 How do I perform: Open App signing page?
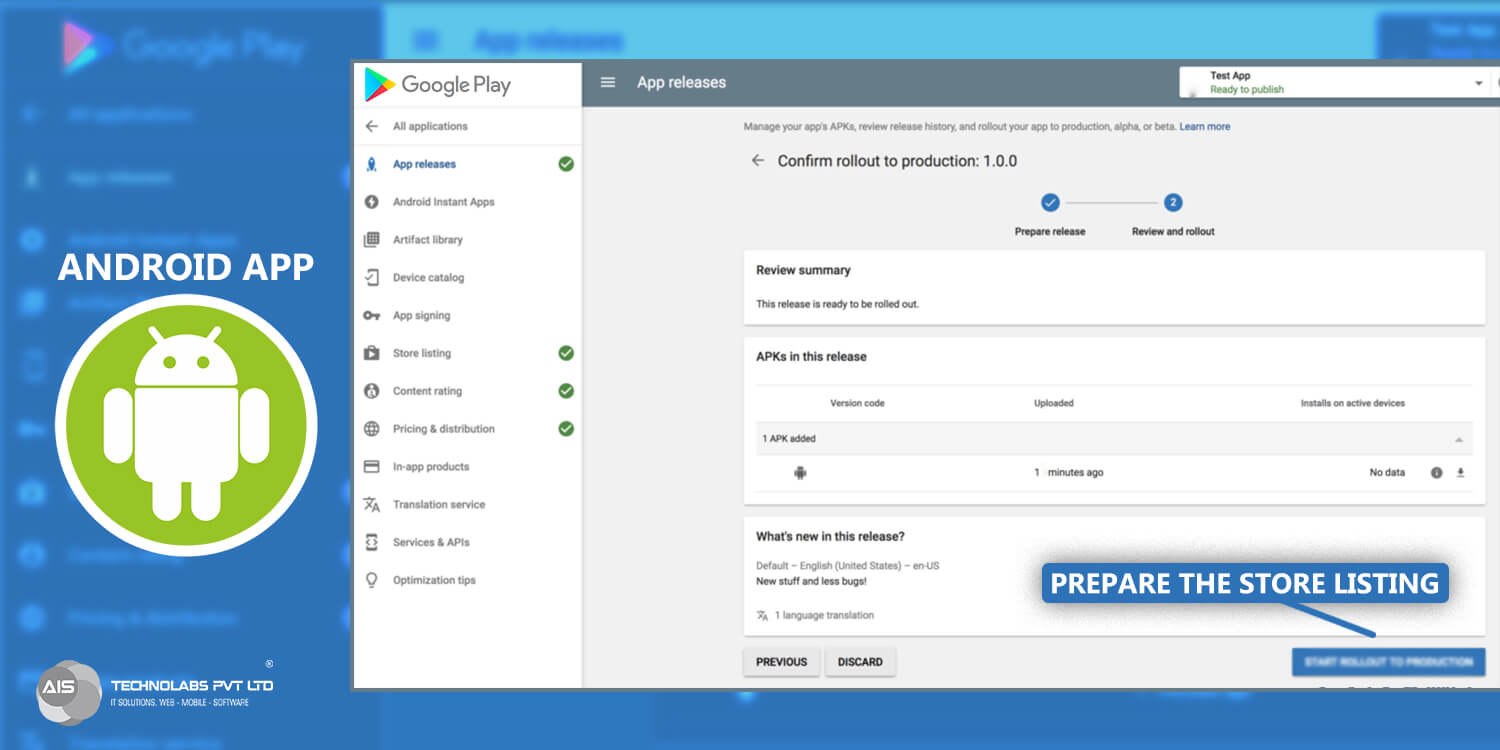pos(421,316)
